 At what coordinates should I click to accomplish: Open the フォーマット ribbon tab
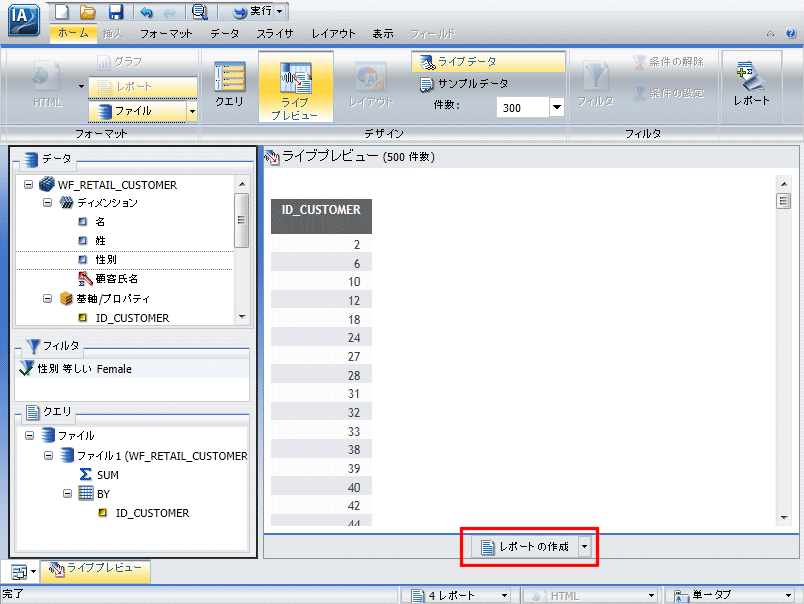[x=166, y=34]
